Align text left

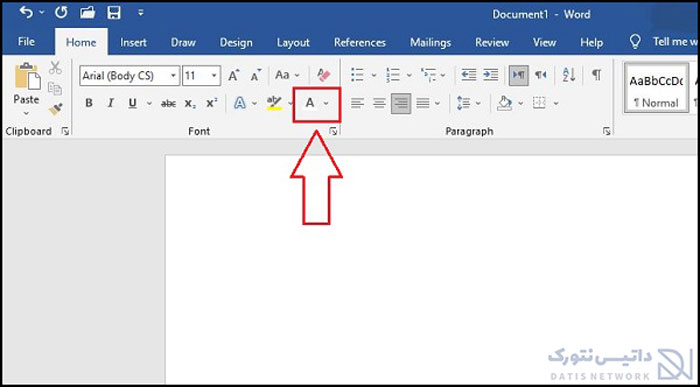[x=357, y=104]
